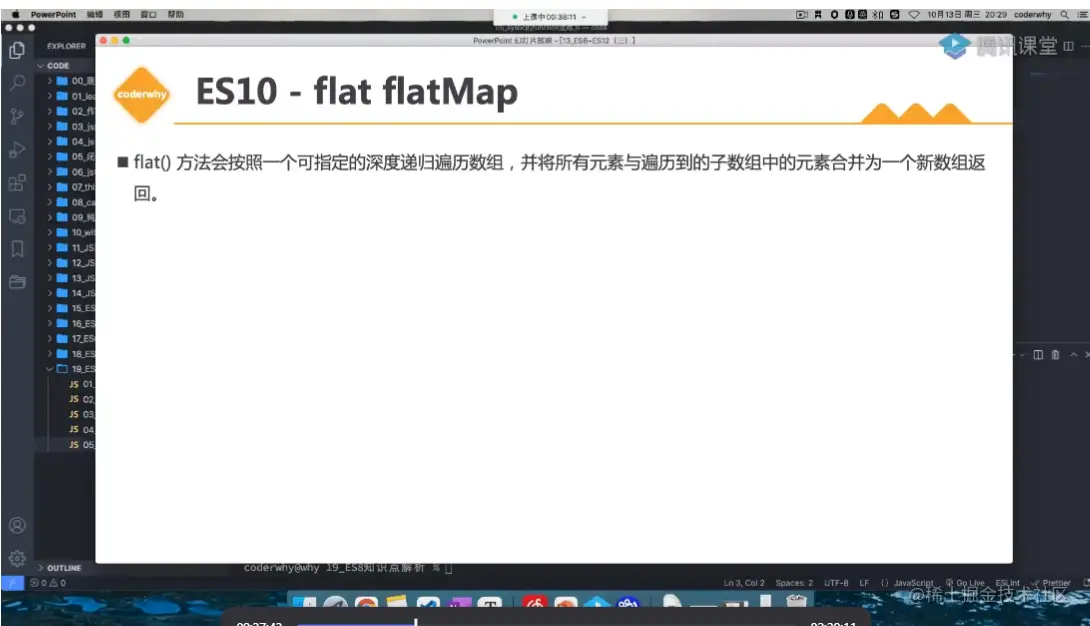Open the 帮助 menu
Image resolution: width=1090 pixels, height=626 pixels.
176,15
